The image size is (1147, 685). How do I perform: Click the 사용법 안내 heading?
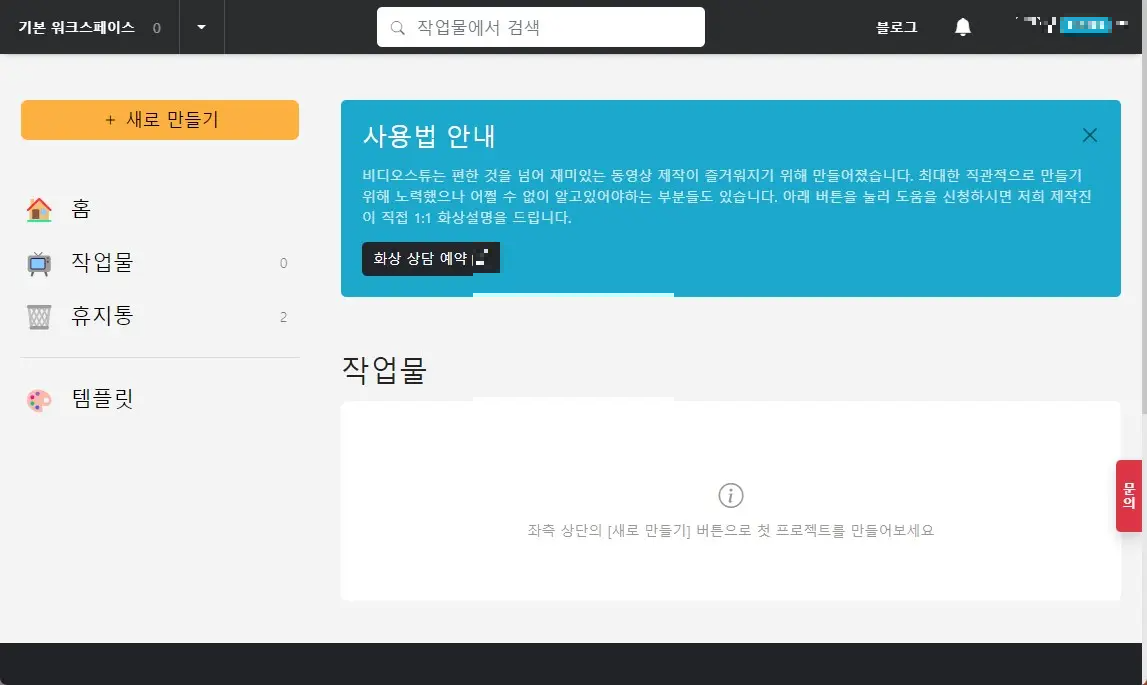(429, 136)
